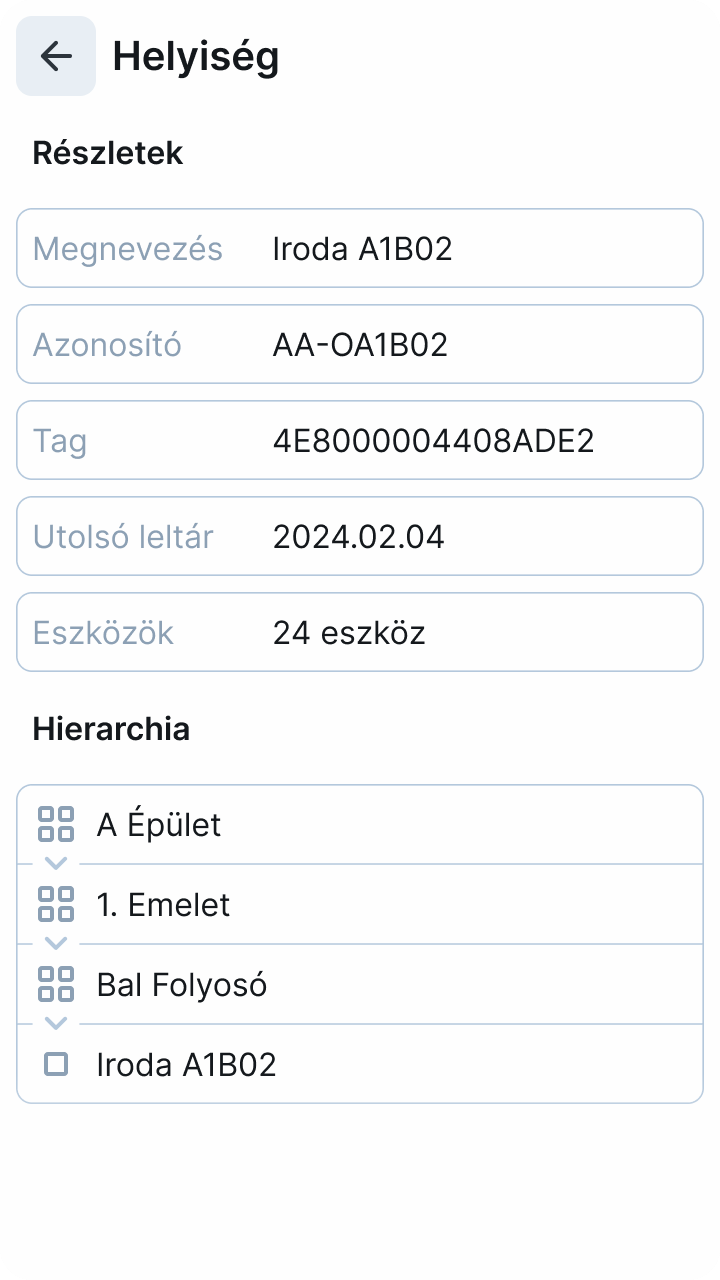This screenshot has width=720, height=1280.
Task: Select the Tag field 4E8000004408ADE2
Action: pyautogui.click(x=433, y=440)
